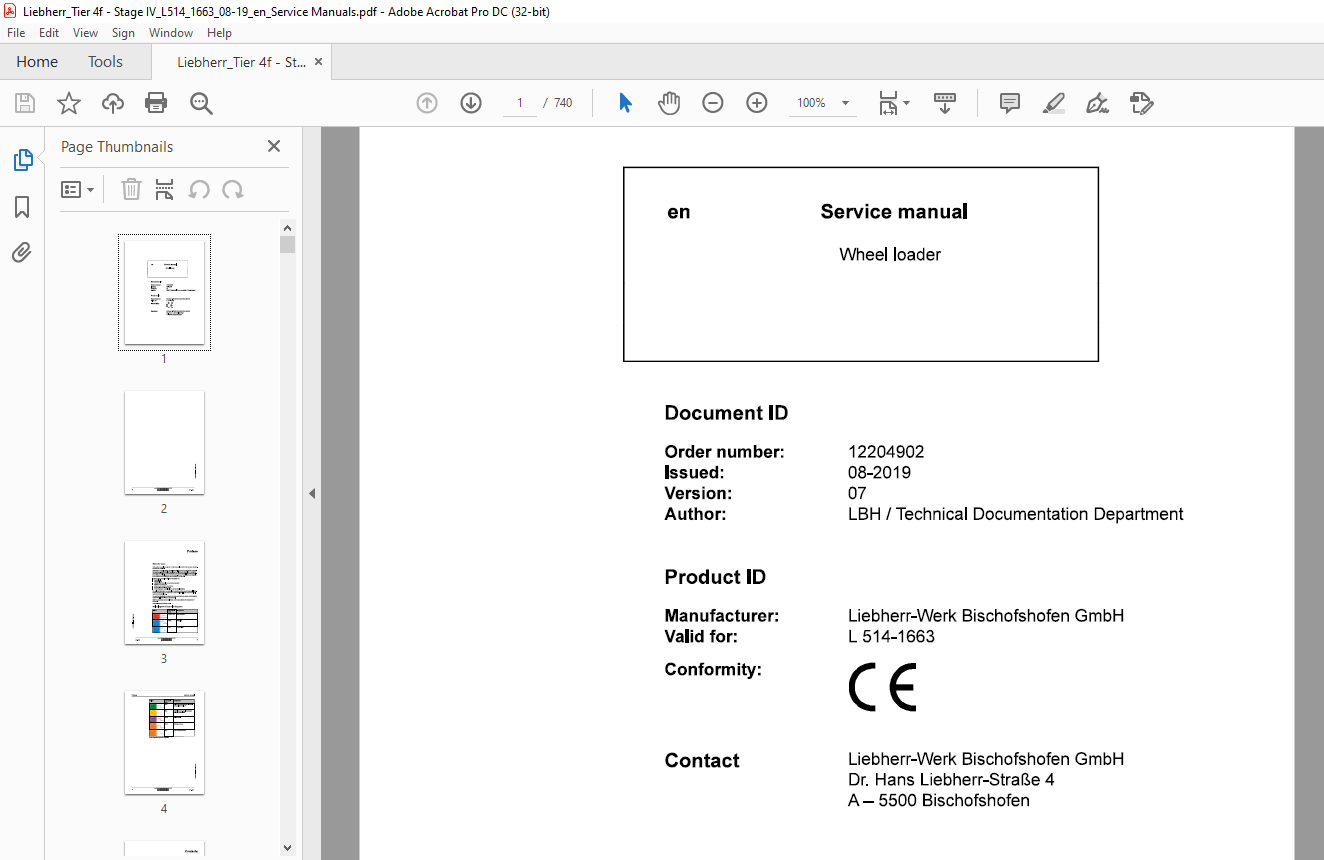Go to previous page arrow
1324x860 pixels.
pyautogui.click(x=427, y=103)
